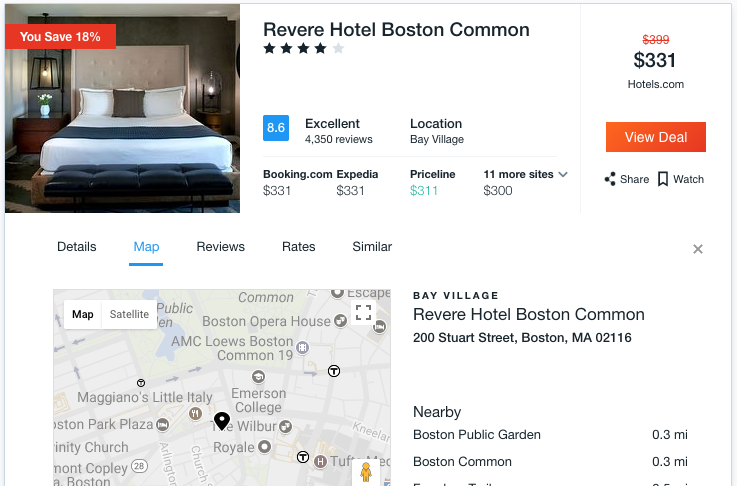Viewport: 737px width, 486px height.
Task: Click the Street View pegman icon
Action: point(366,472)
